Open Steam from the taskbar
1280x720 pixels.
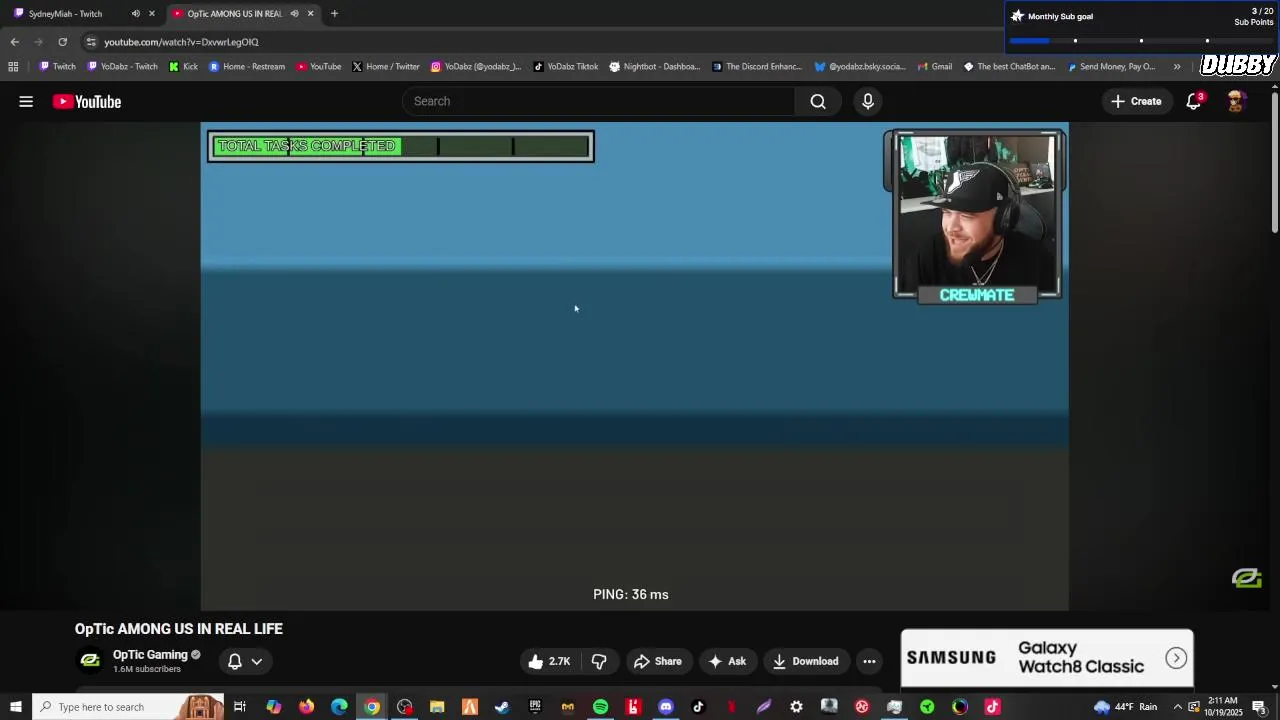502,707
